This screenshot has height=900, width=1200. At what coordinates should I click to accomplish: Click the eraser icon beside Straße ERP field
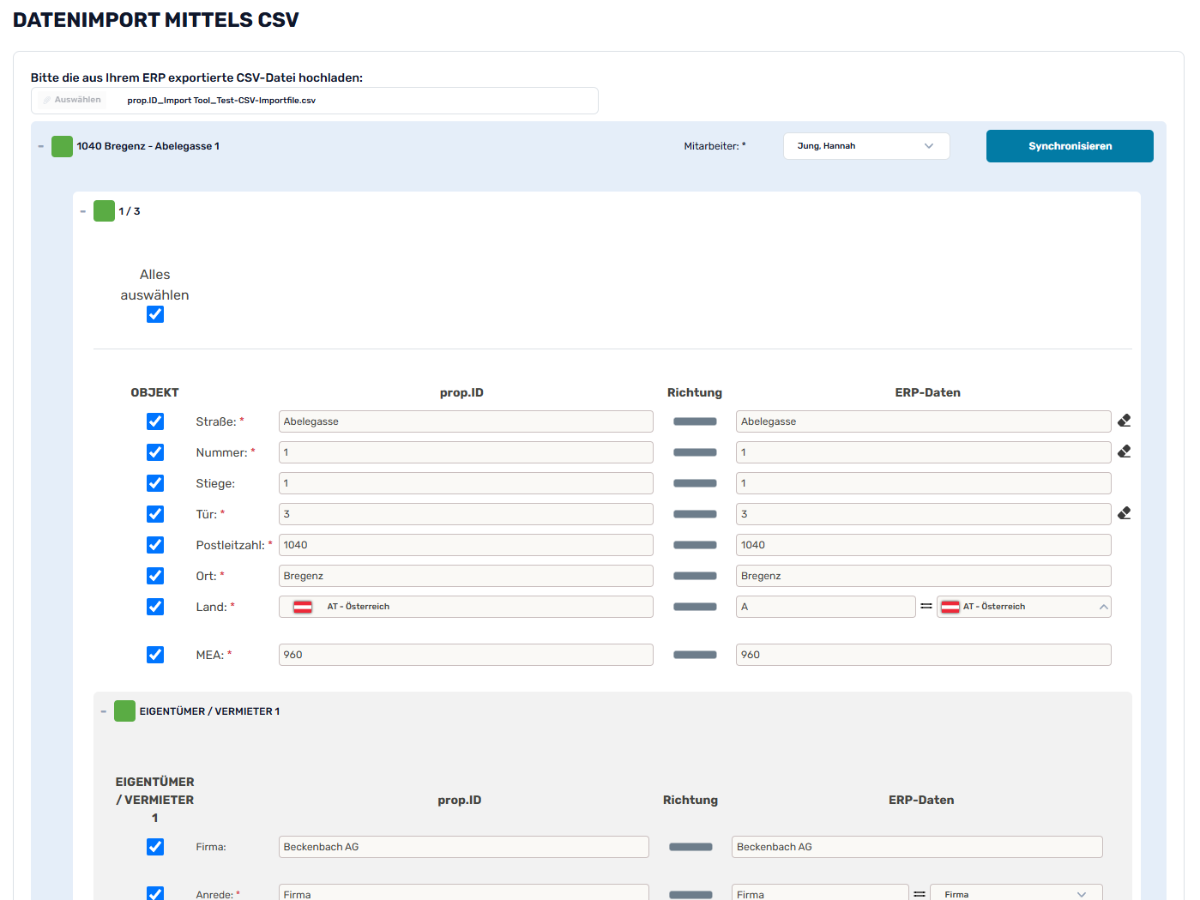(1124, 421)
